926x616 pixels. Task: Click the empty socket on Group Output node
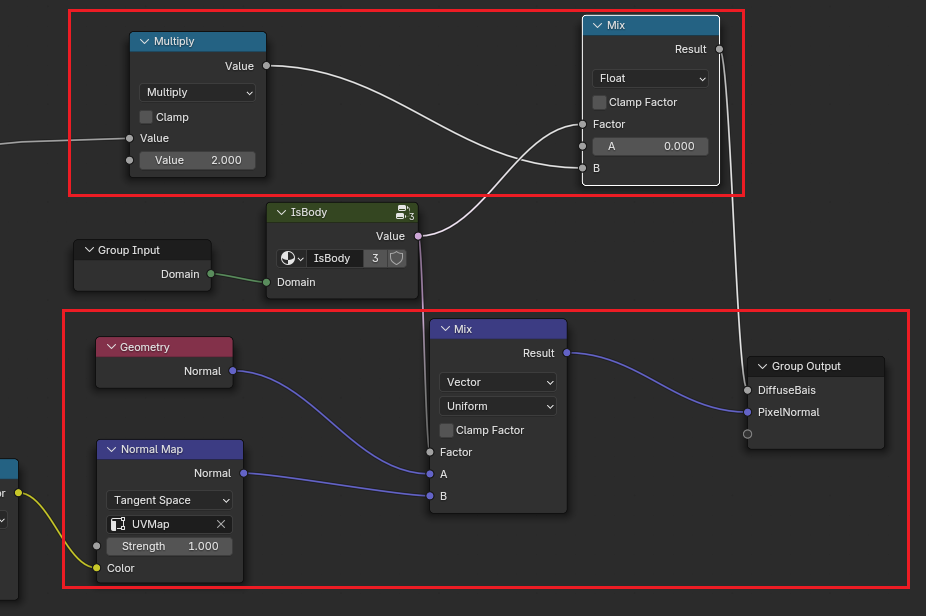click(x=747, y=434)
